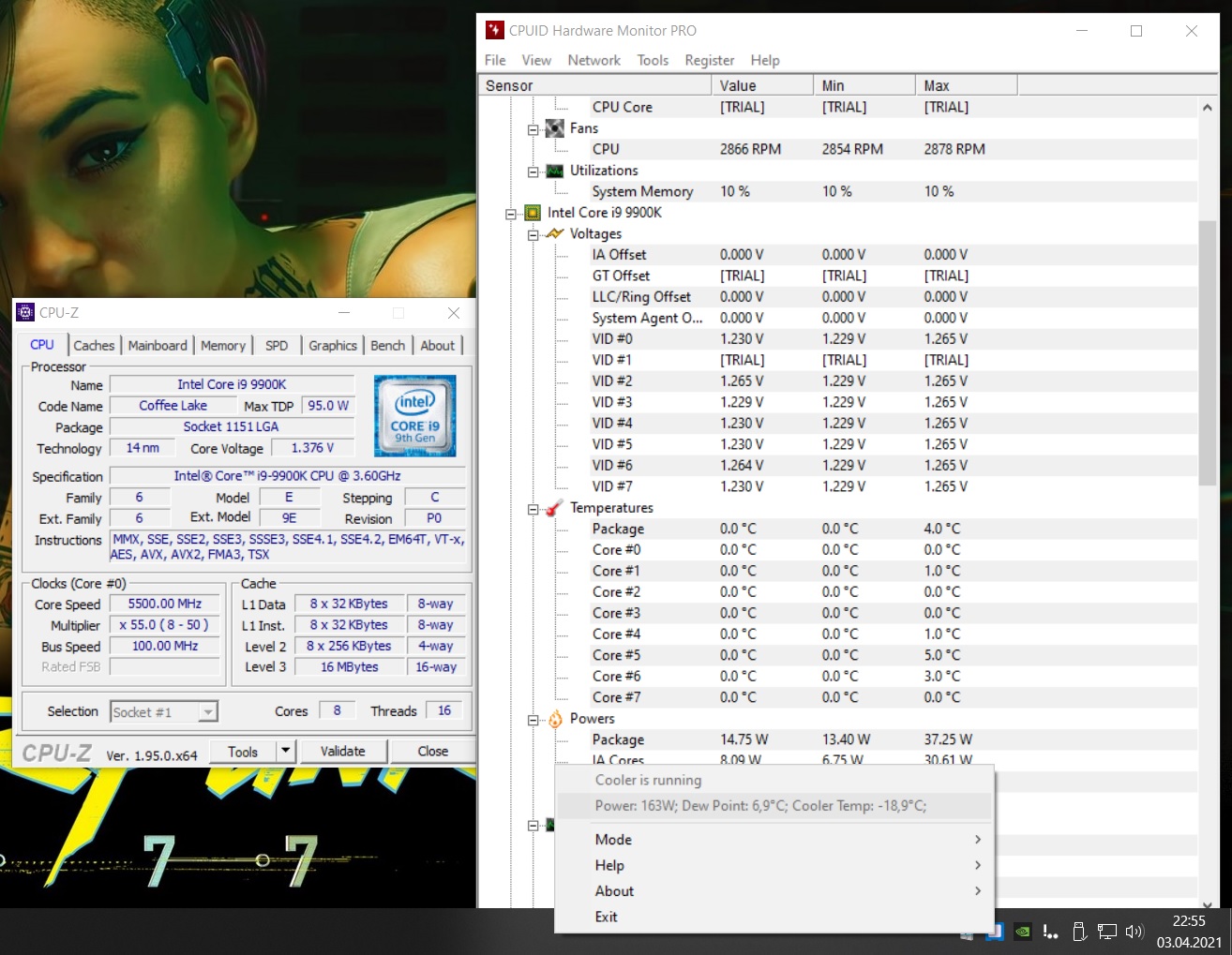Switch to the Graphics tab
This screenshot has height=955, width=1232.
pyautogui.click(x=333, y=346)
